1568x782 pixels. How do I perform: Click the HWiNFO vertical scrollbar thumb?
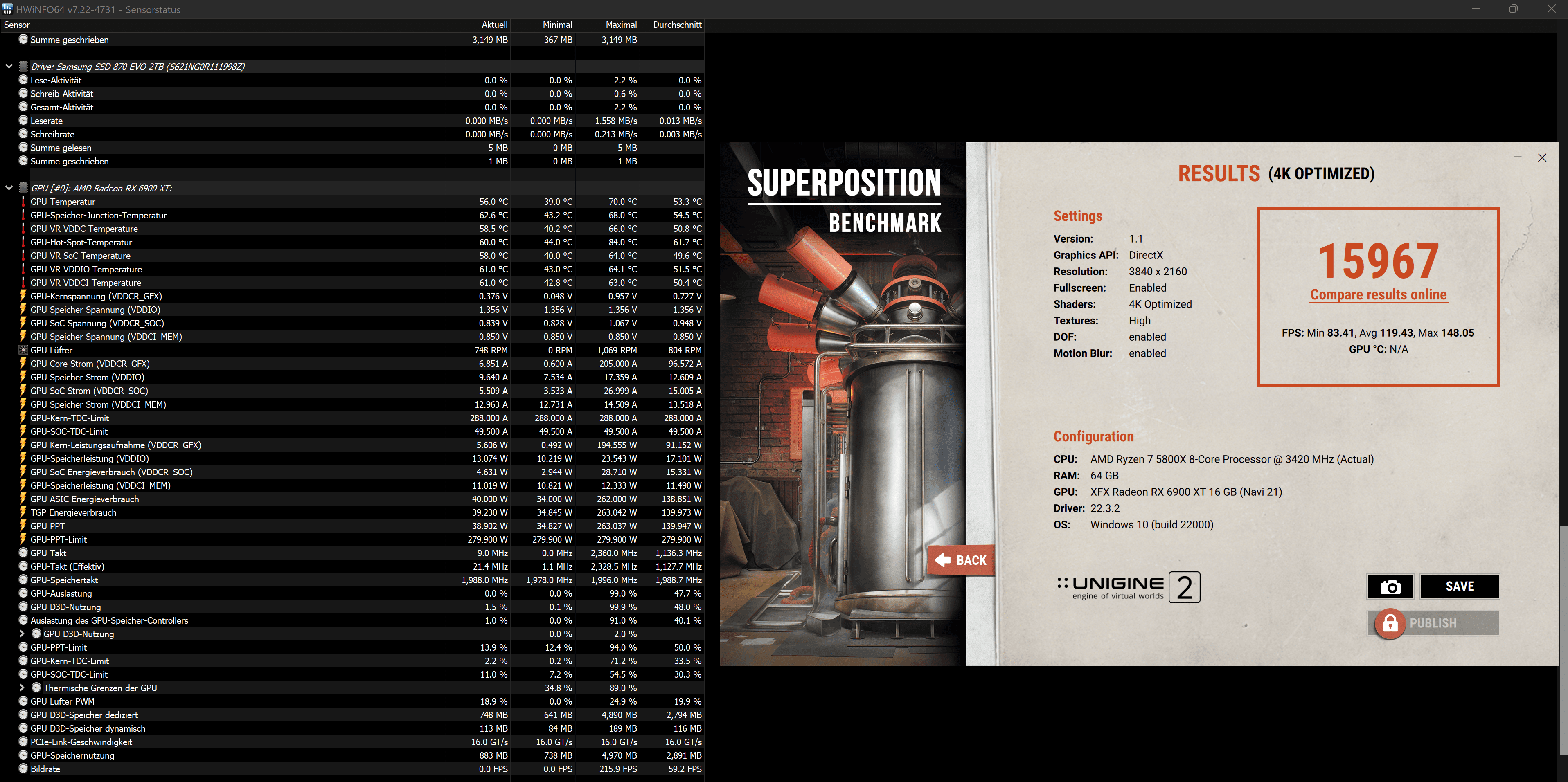click(1564, 640)
